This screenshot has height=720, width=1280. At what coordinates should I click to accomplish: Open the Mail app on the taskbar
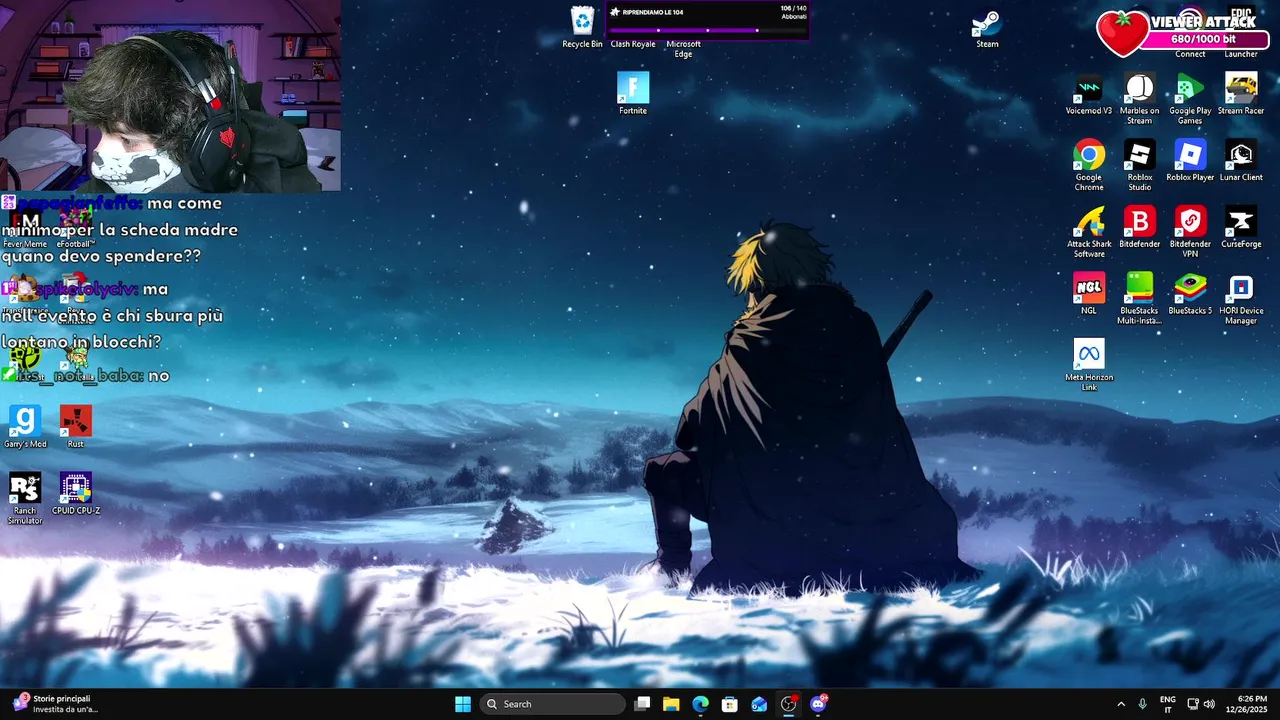[x=759, y=704]
